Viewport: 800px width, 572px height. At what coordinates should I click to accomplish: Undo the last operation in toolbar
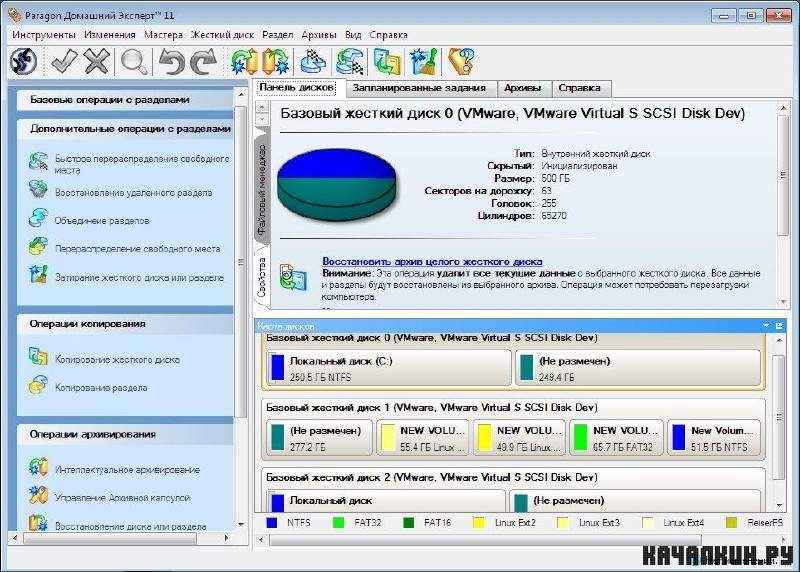[171, 62]
